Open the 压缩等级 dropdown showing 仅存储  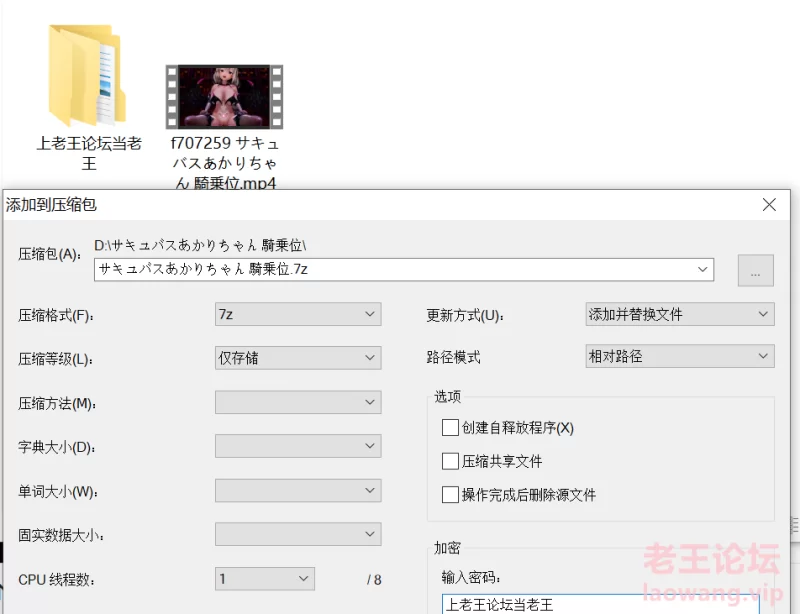298,358
